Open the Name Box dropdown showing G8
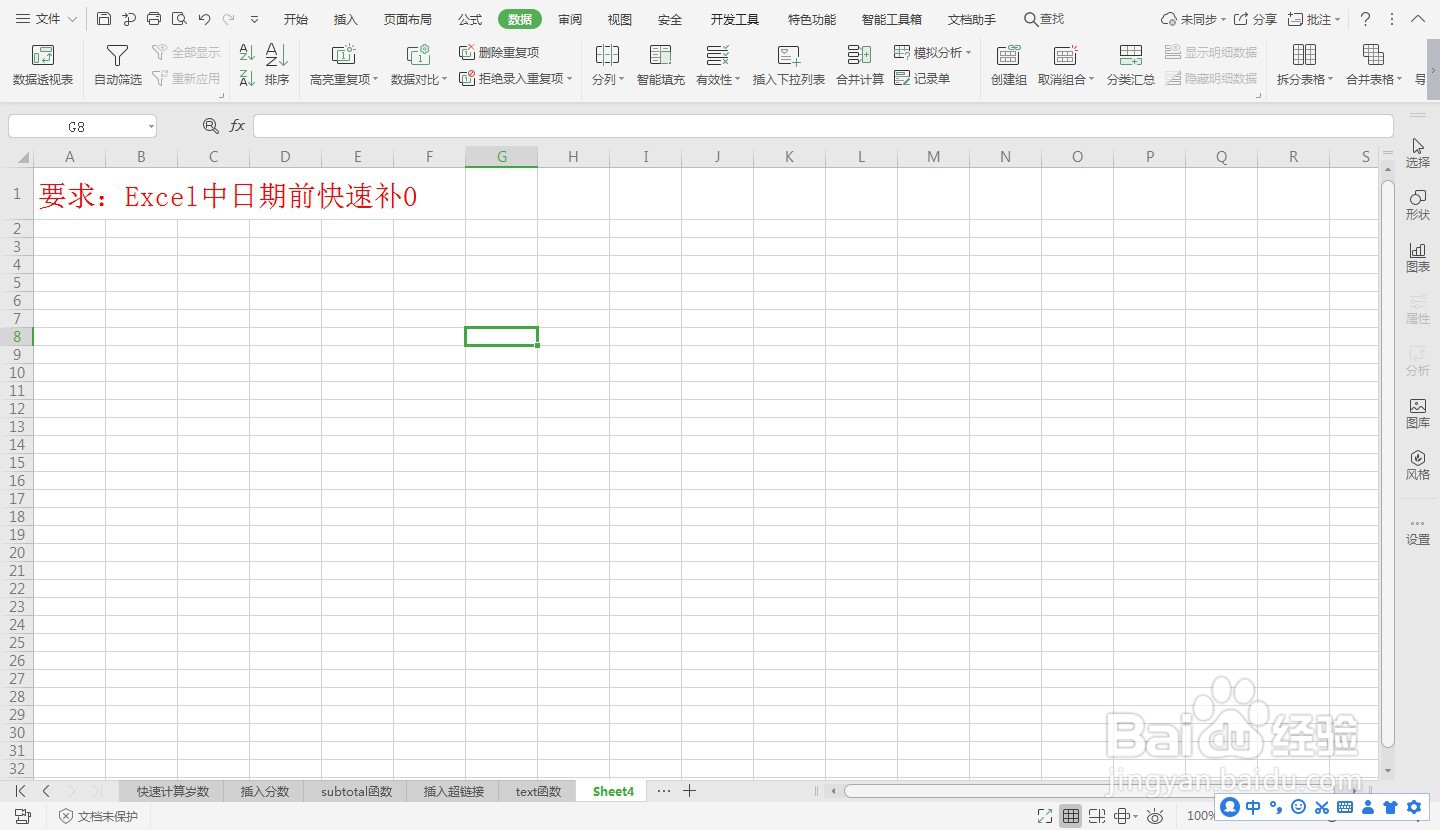Image resolution: width=1440 pixels, height=830 pixels. pyautogui.click(x=151, y=126)
